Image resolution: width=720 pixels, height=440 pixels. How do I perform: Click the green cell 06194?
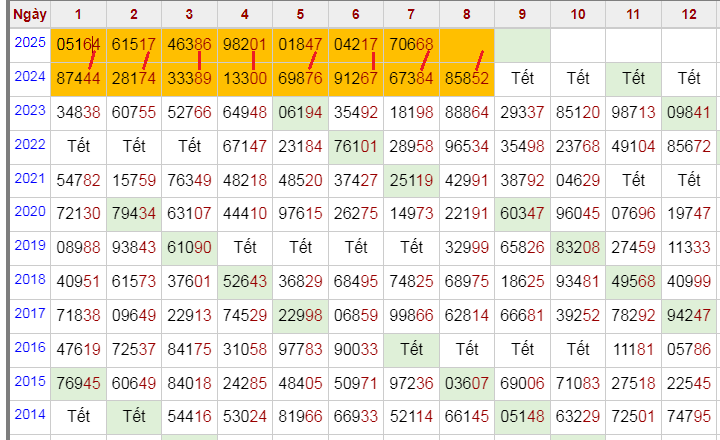(x=300, y=113)
